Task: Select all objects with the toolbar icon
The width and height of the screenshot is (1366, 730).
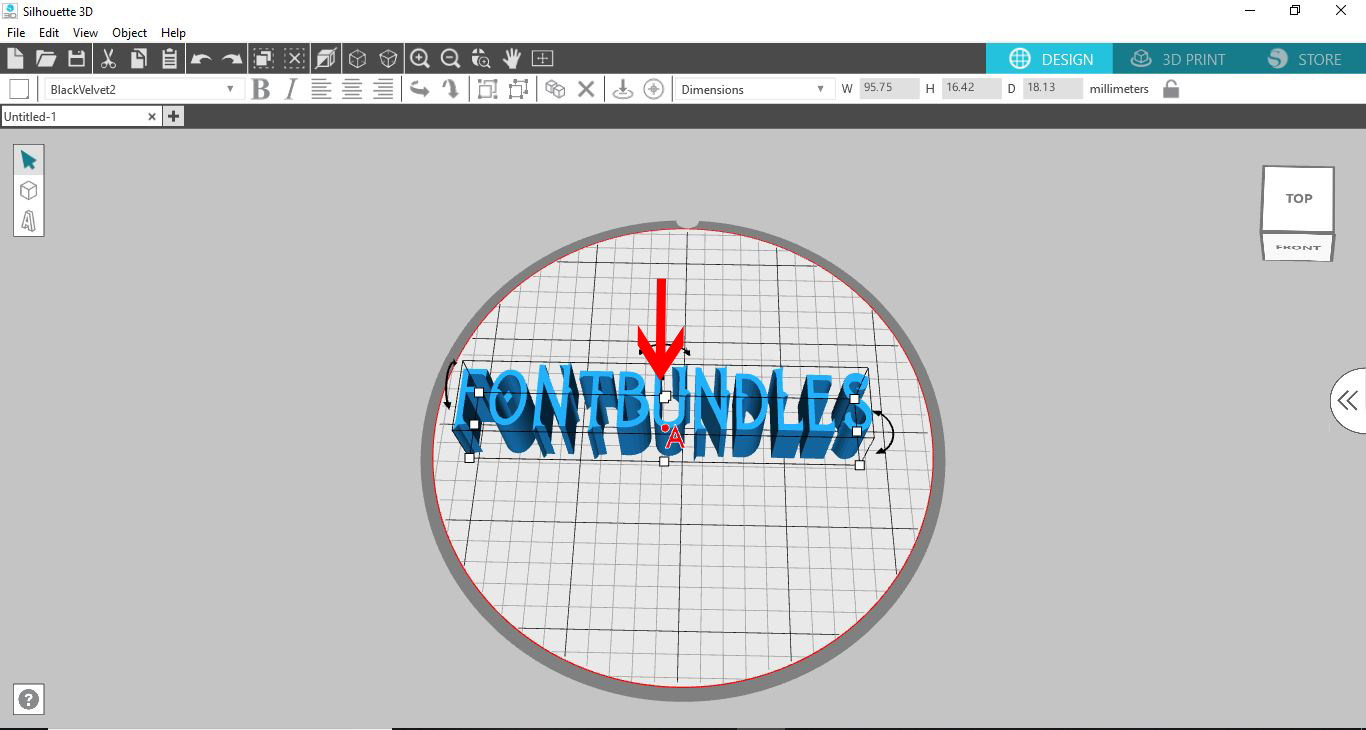Action: [263, 58]
